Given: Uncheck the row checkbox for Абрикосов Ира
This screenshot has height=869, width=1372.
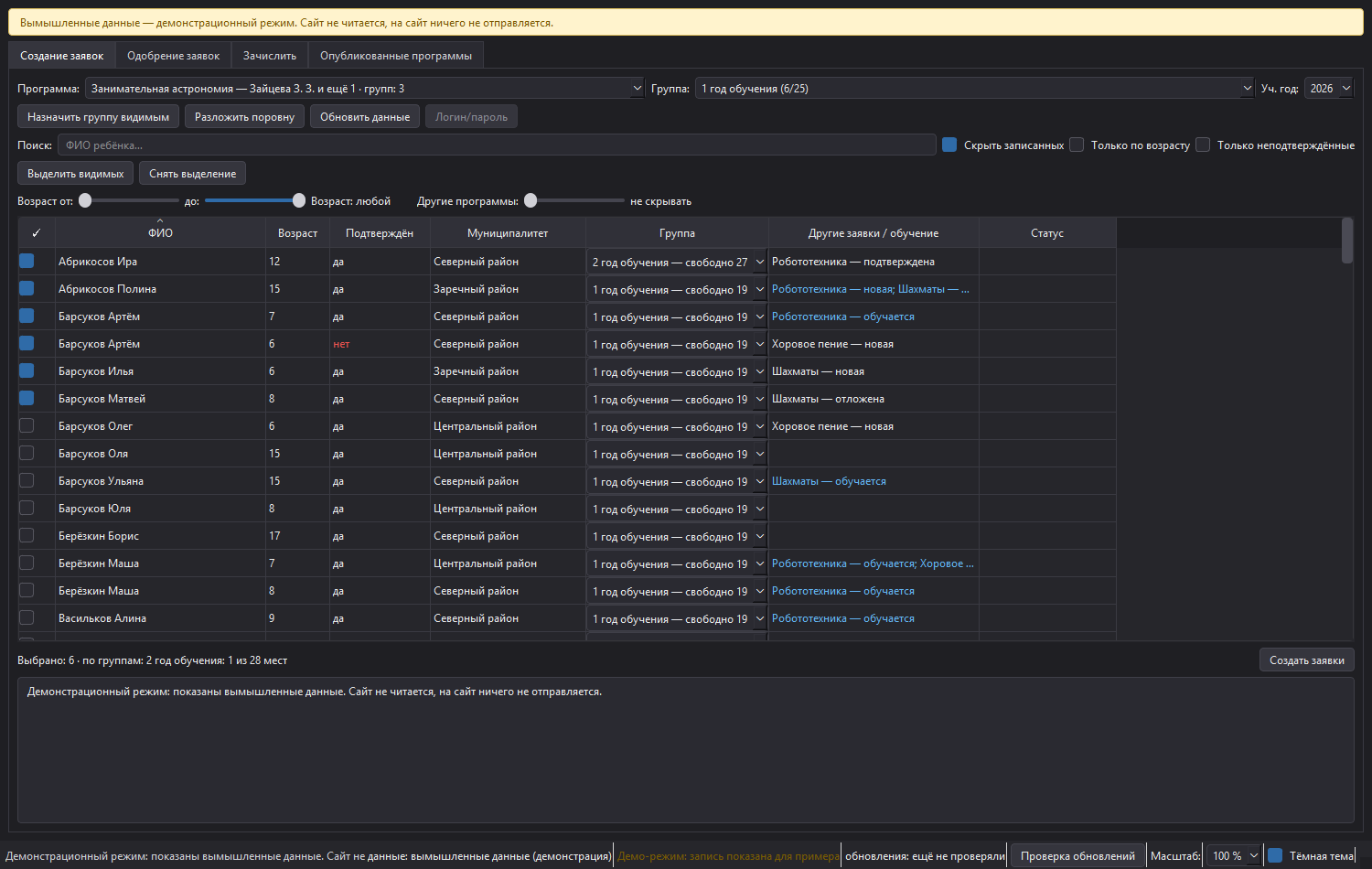Looking at the screenshot, I should (27, 261).
